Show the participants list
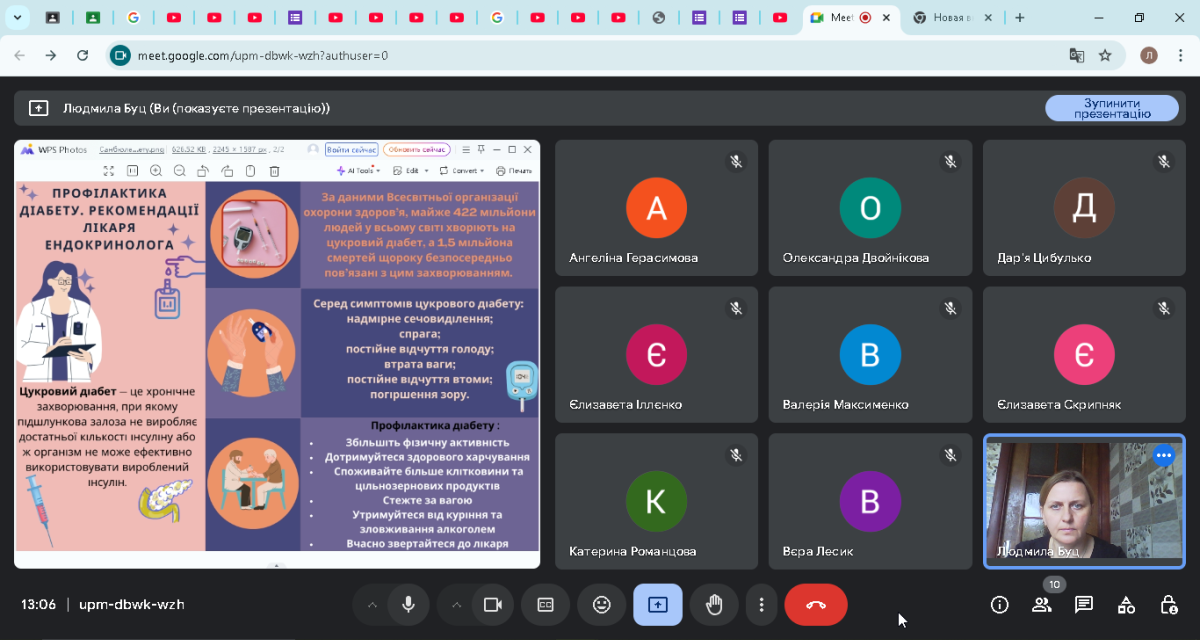 point(1041,605)
